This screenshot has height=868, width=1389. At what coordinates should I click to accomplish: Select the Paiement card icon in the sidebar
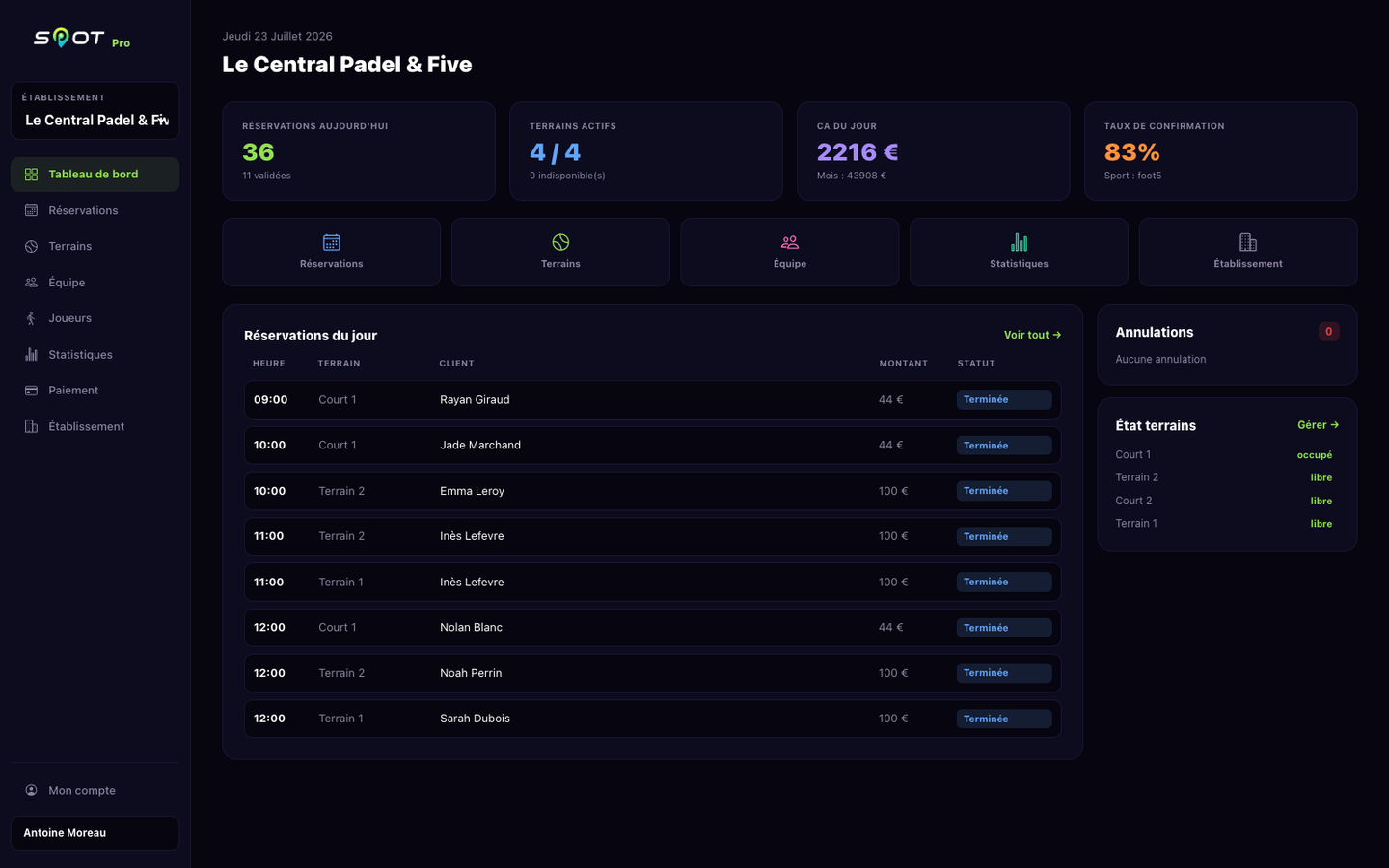[31, 391]
